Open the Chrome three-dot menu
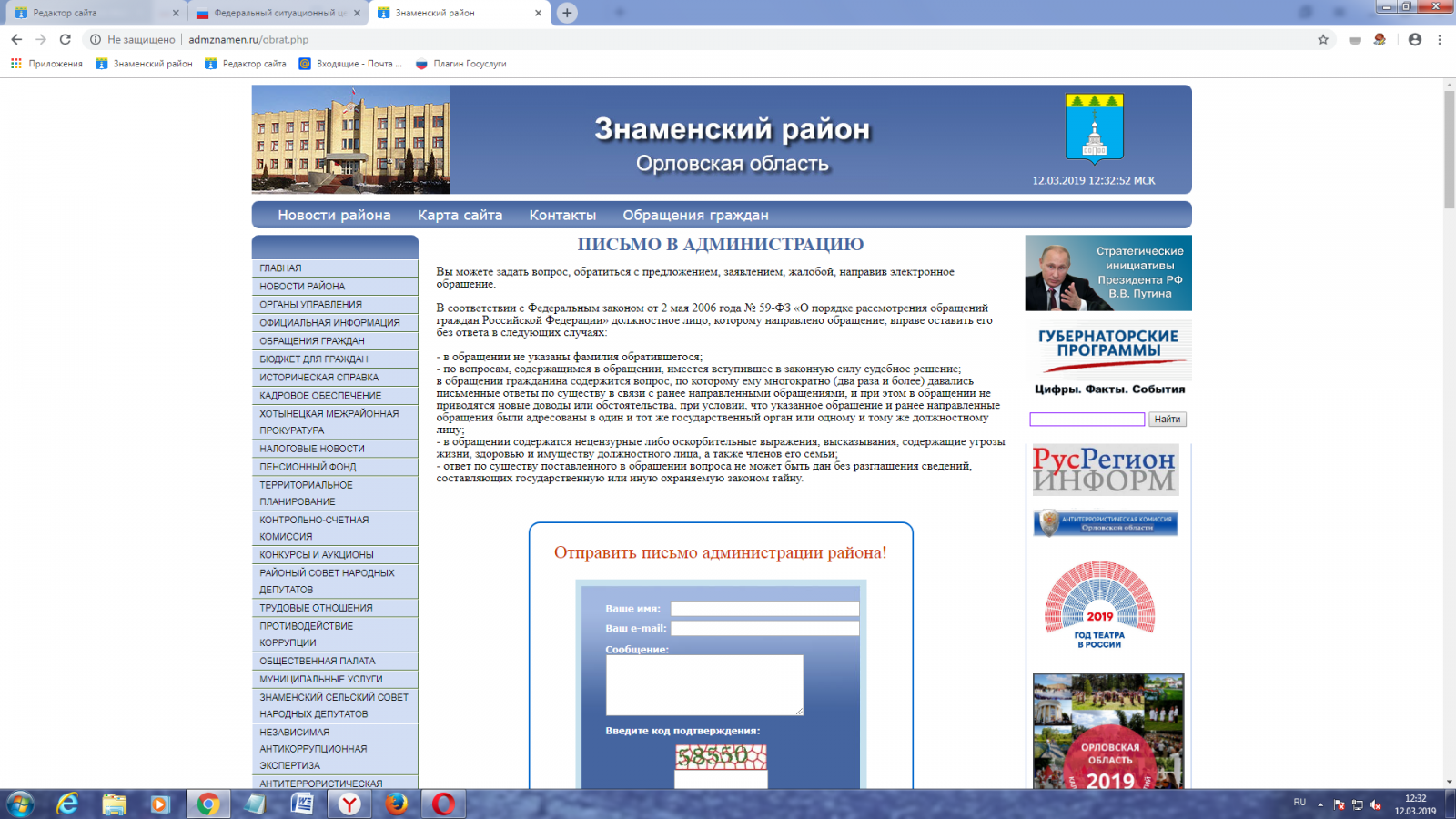1456x819 pixels. [1440, 39]
